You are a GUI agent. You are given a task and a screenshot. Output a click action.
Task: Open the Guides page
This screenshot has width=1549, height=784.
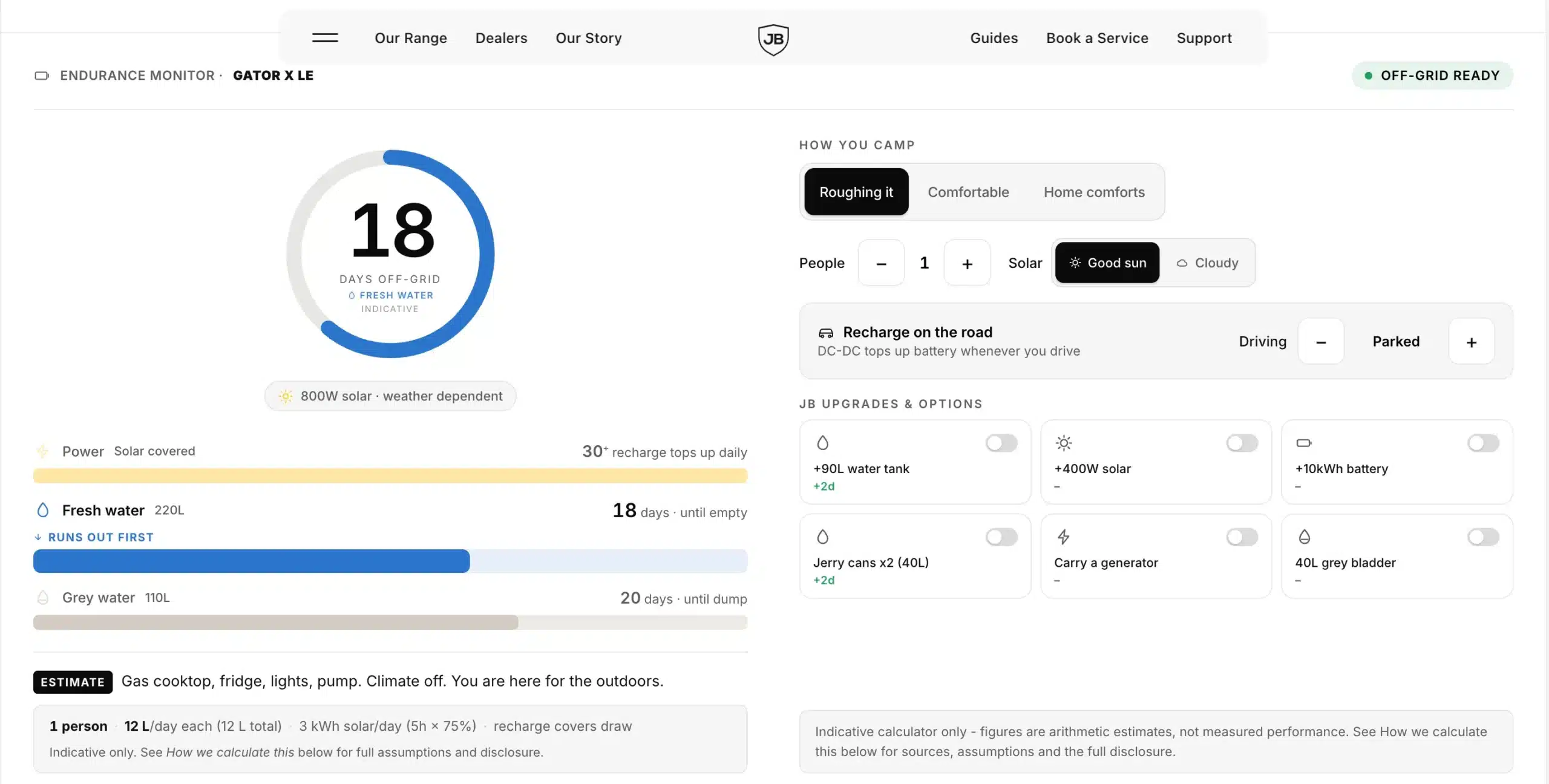[994, 38]
